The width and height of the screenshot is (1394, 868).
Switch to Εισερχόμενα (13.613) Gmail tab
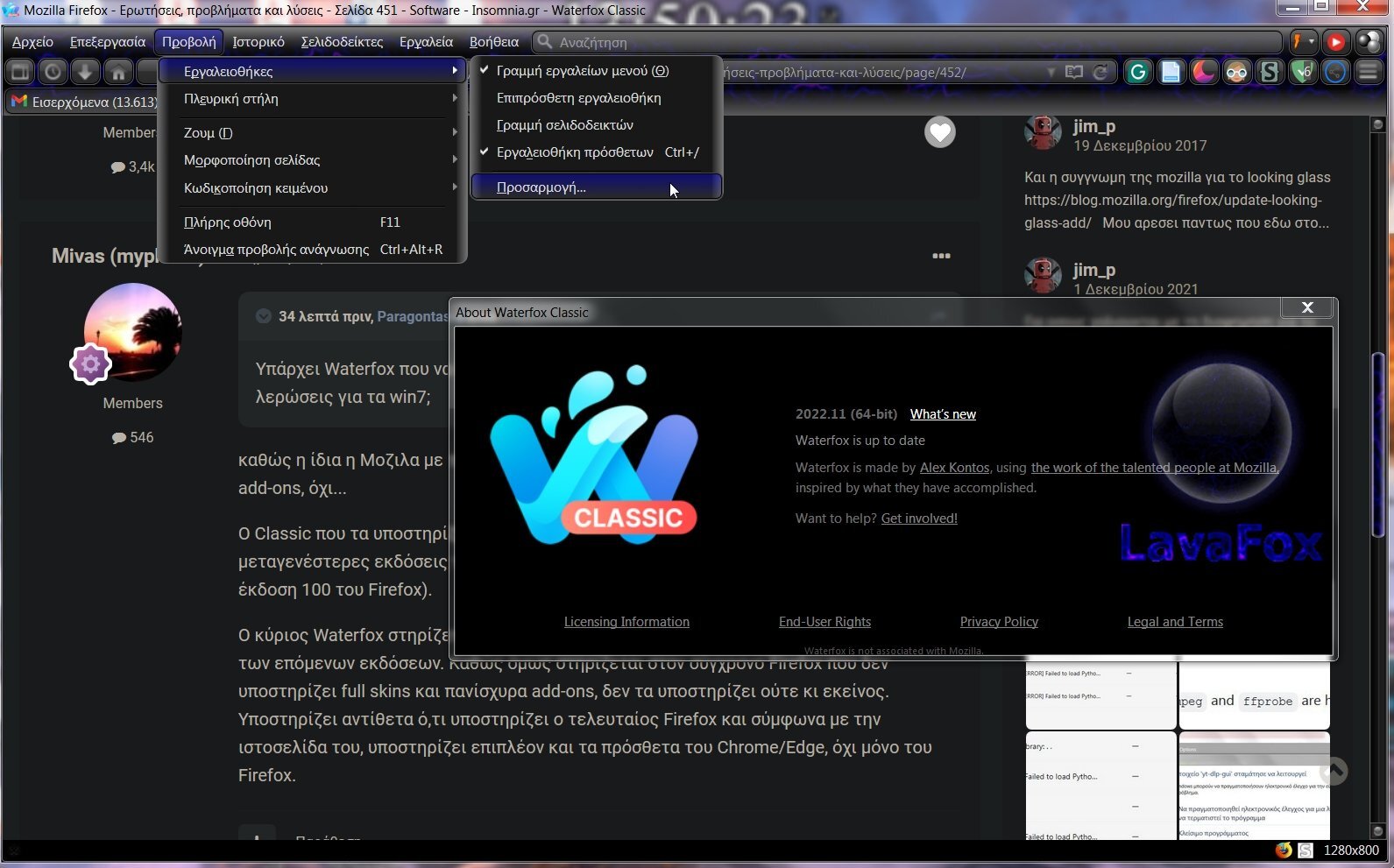(84, 102)
